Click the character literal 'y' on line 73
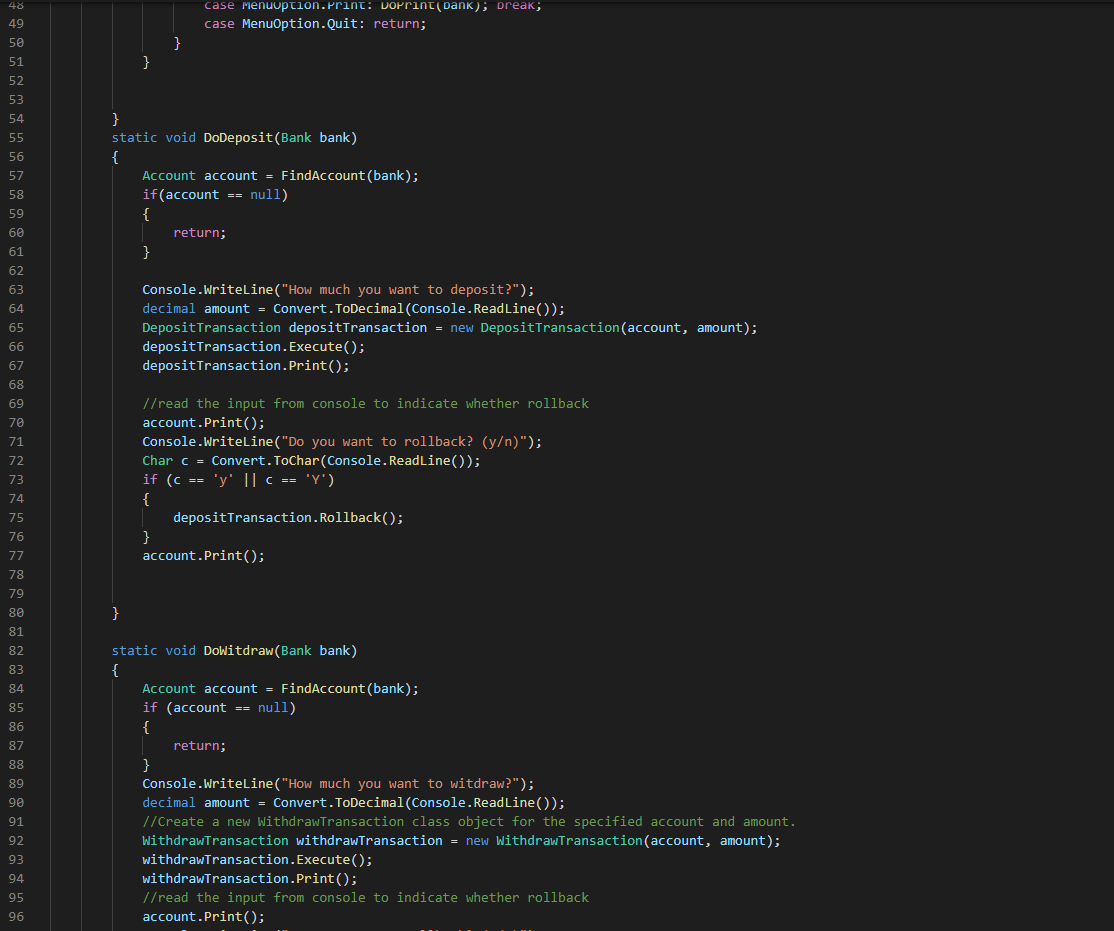The height and width of the screenshot is (931, 1114). coord(222,479)
